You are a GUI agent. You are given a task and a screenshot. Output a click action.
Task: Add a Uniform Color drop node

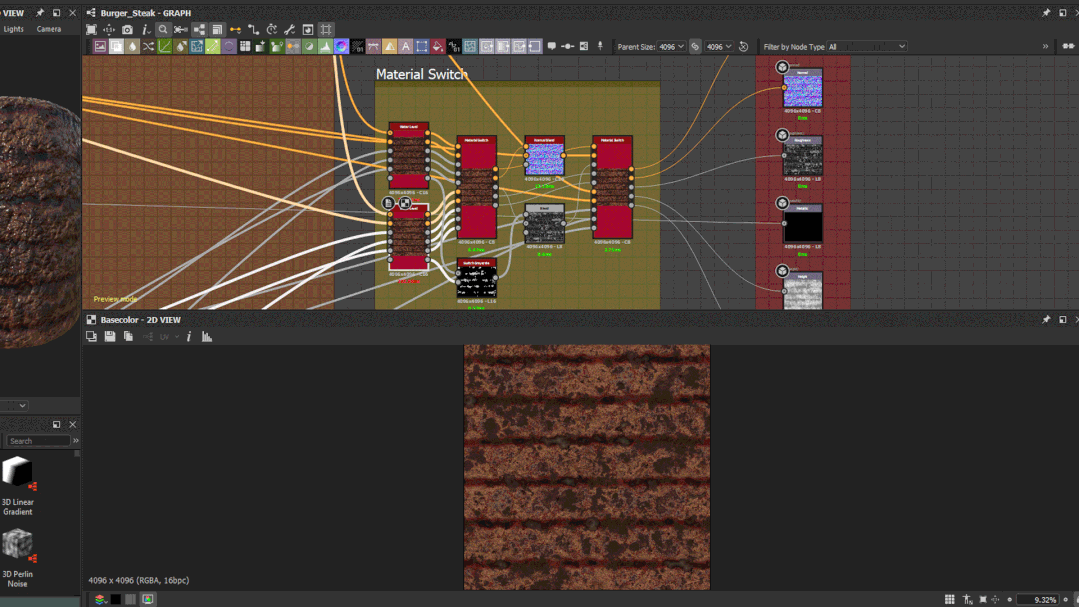click(132, 47)
